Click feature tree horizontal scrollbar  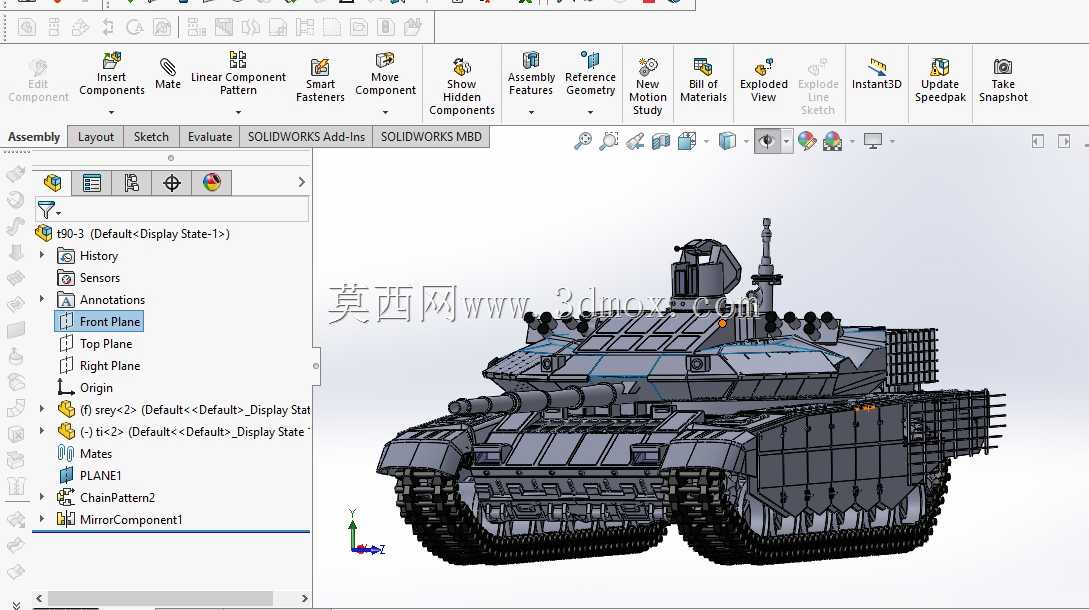tap(160, 598)
